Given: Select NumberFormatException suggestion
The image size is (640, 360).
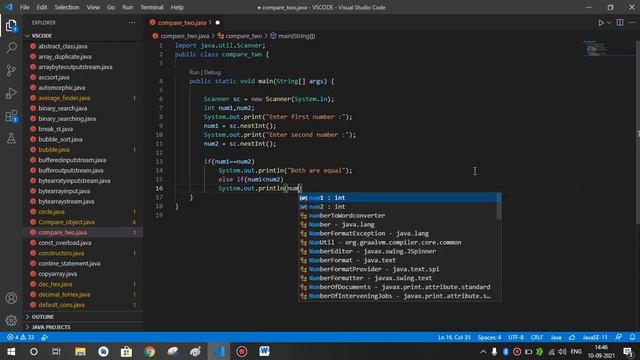Looking at the screenshot, I should tap(398, 233).
